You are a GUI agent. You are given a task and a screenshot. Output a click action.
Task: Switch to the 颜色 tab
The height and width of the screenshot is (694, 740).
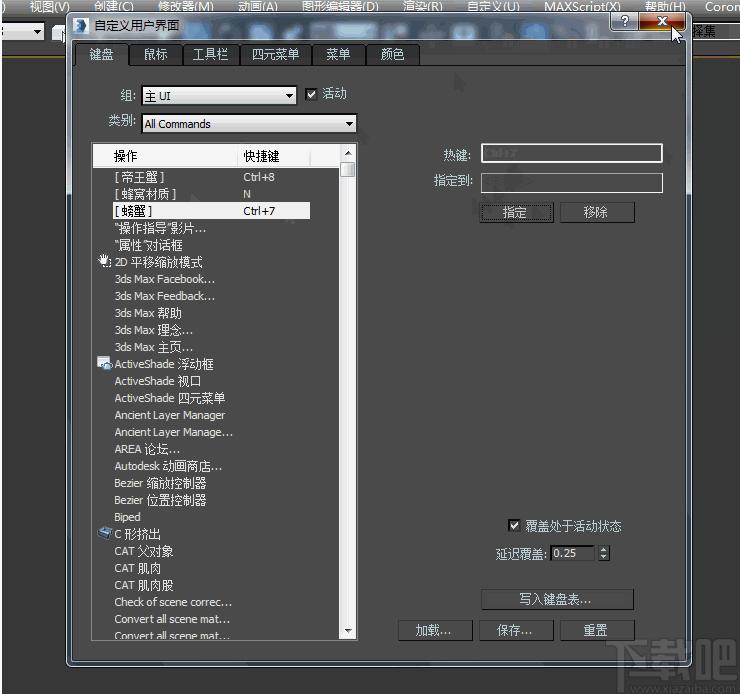392,55
